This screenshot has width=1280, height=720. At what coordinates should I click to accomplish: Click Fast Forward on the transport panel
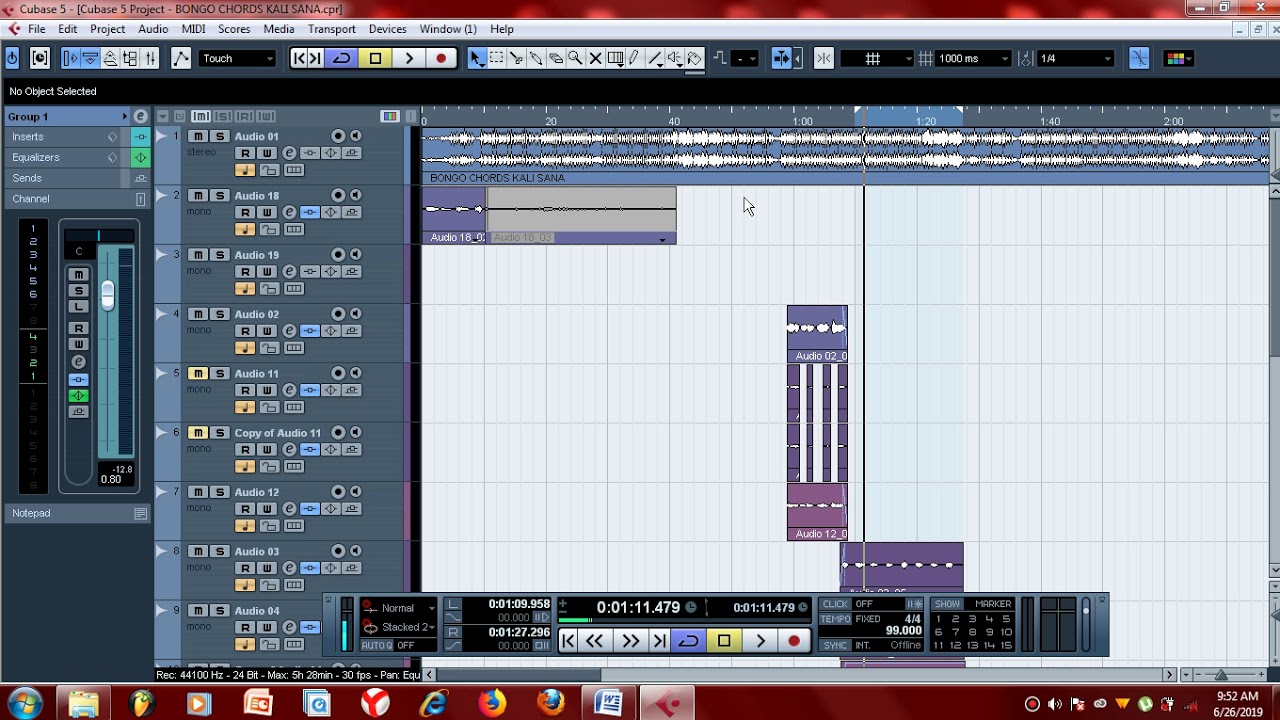point(630,641)
